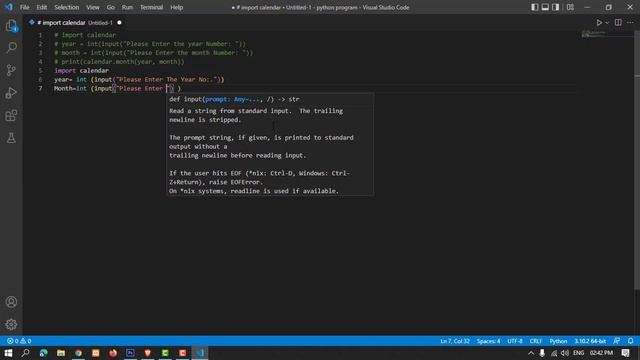Open the Terminal menu
The height and width of the screenshot is (360, 640).
click(x=151, y=7)
